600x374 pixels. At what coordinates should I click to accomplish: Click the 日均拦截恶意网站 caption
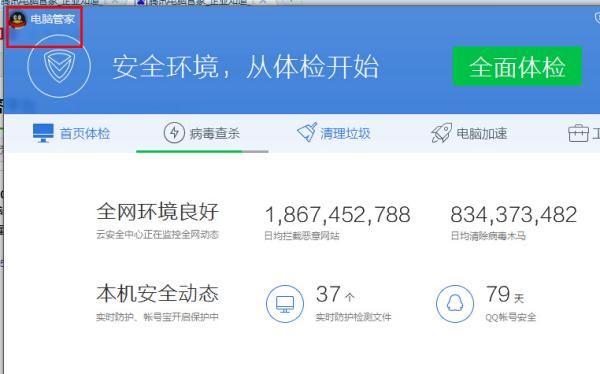pos(302,236)
